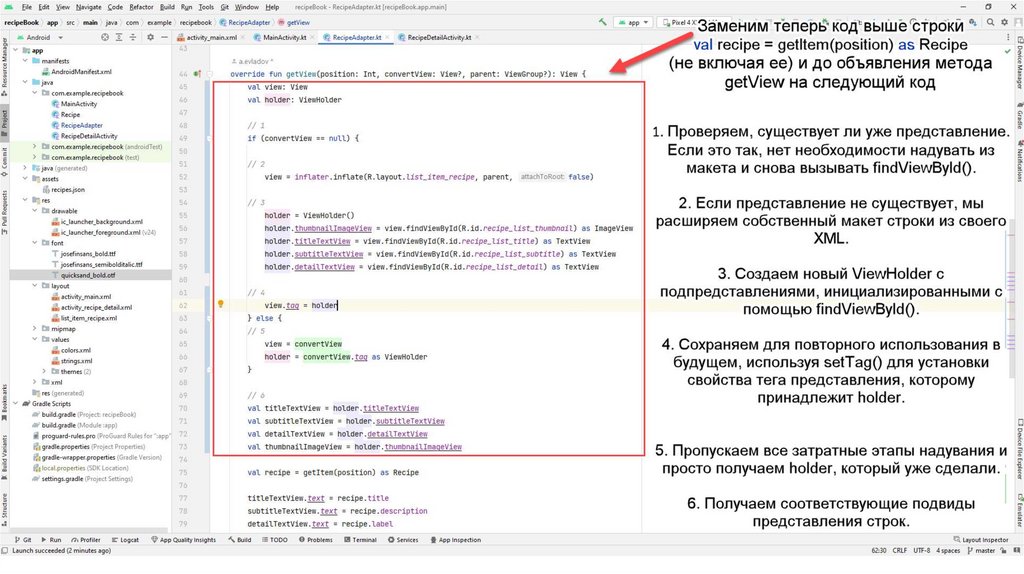
Task: Toggle the Bookmarks side panel
Action: [5, 403]
